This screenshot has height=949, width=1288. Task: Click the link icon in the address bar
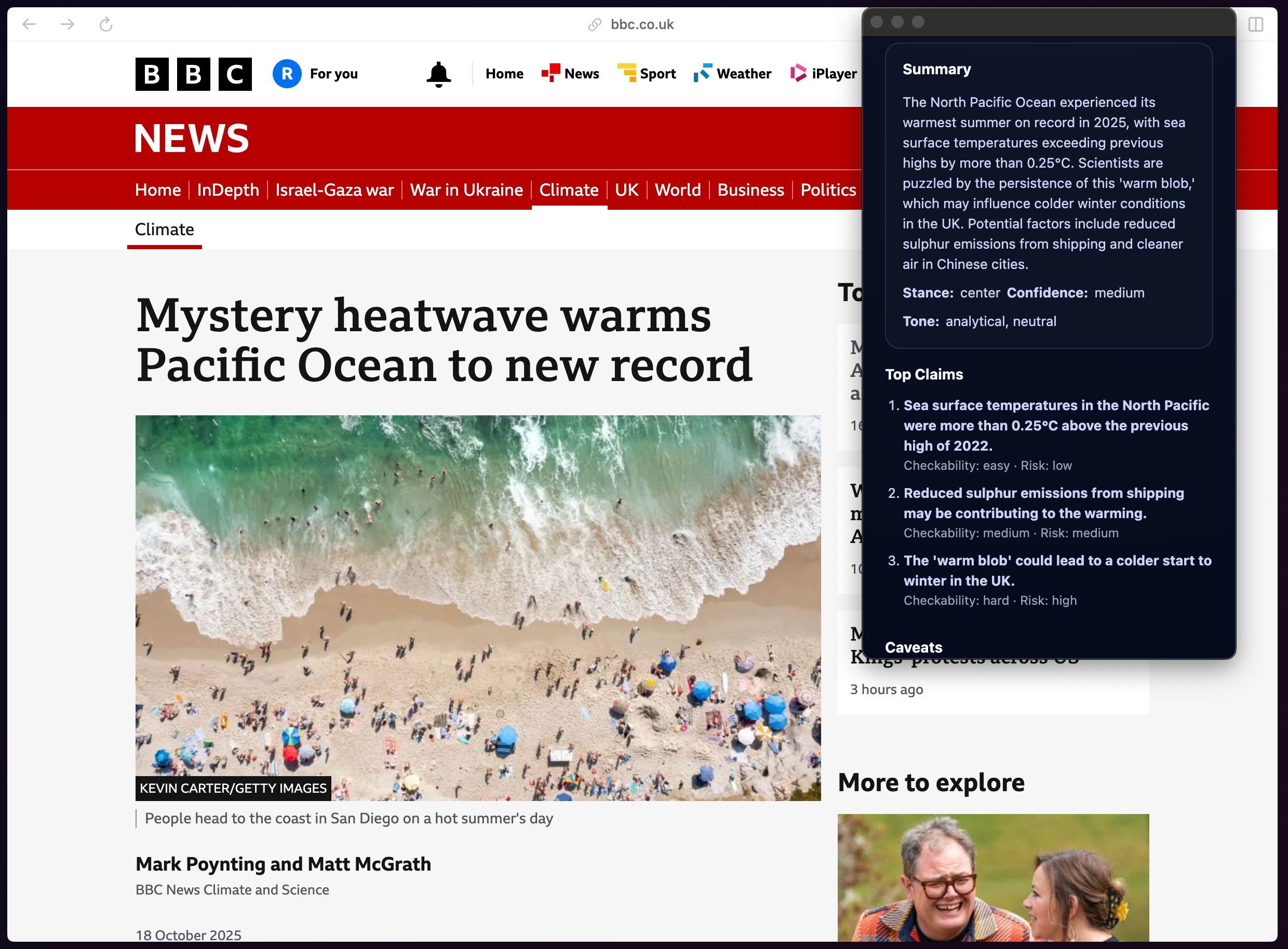[x=593, y=24]
